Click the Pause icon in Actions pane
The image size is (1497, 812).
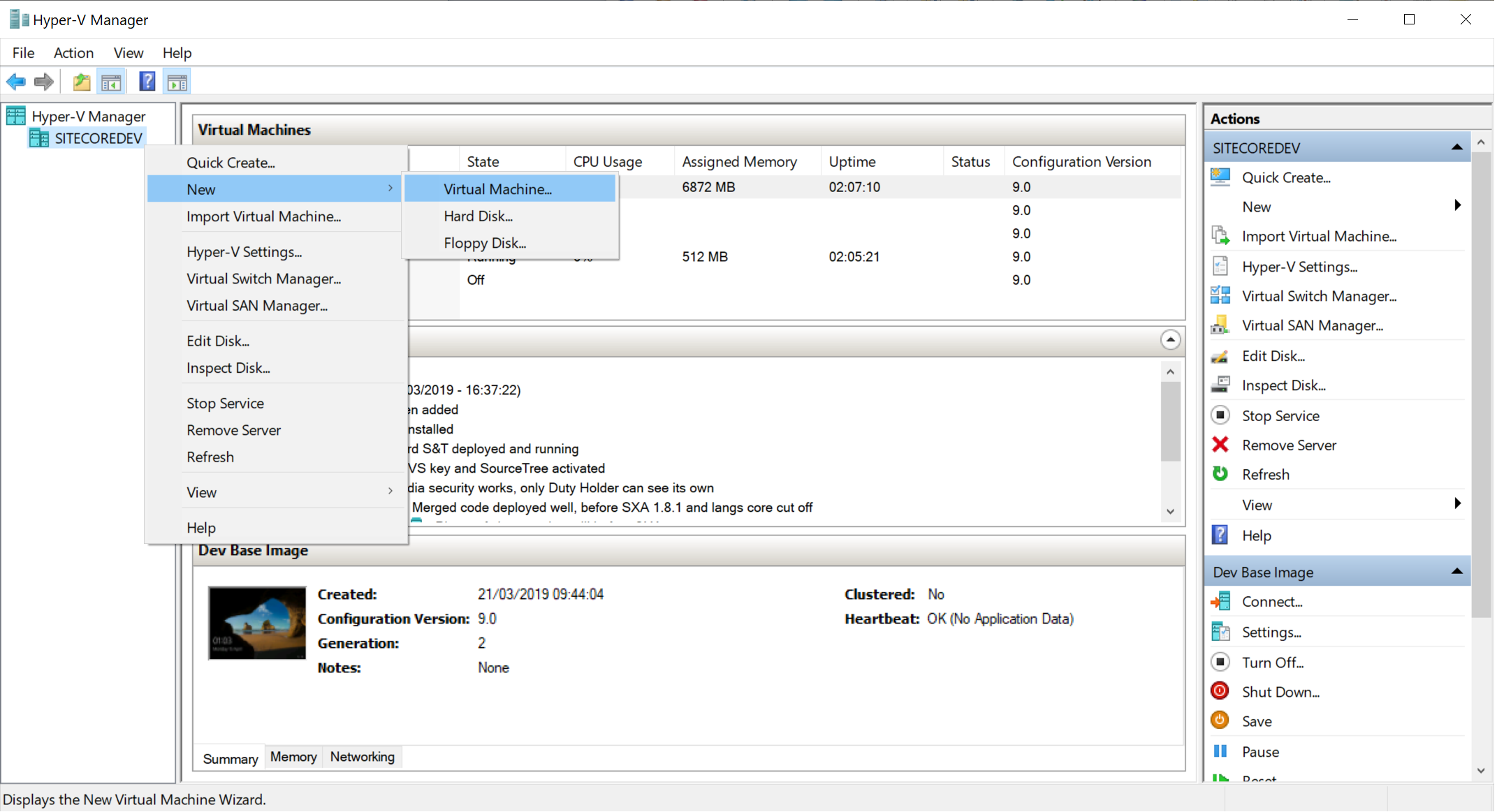tap(1220, 751)
